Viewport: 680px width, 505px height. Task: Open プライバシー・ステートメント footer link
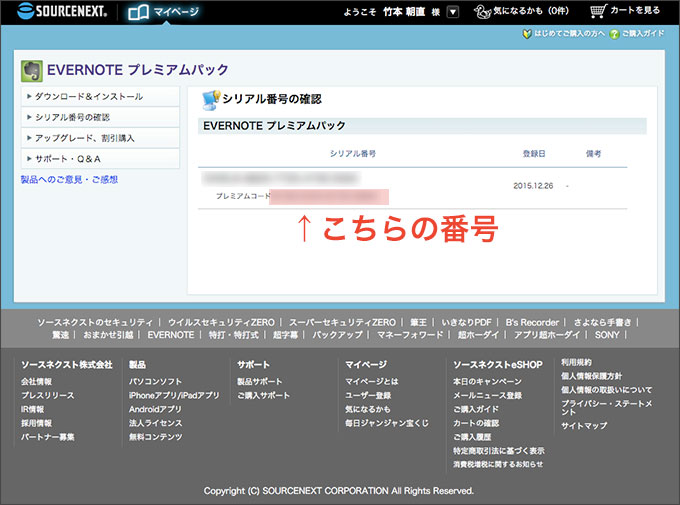607,408
